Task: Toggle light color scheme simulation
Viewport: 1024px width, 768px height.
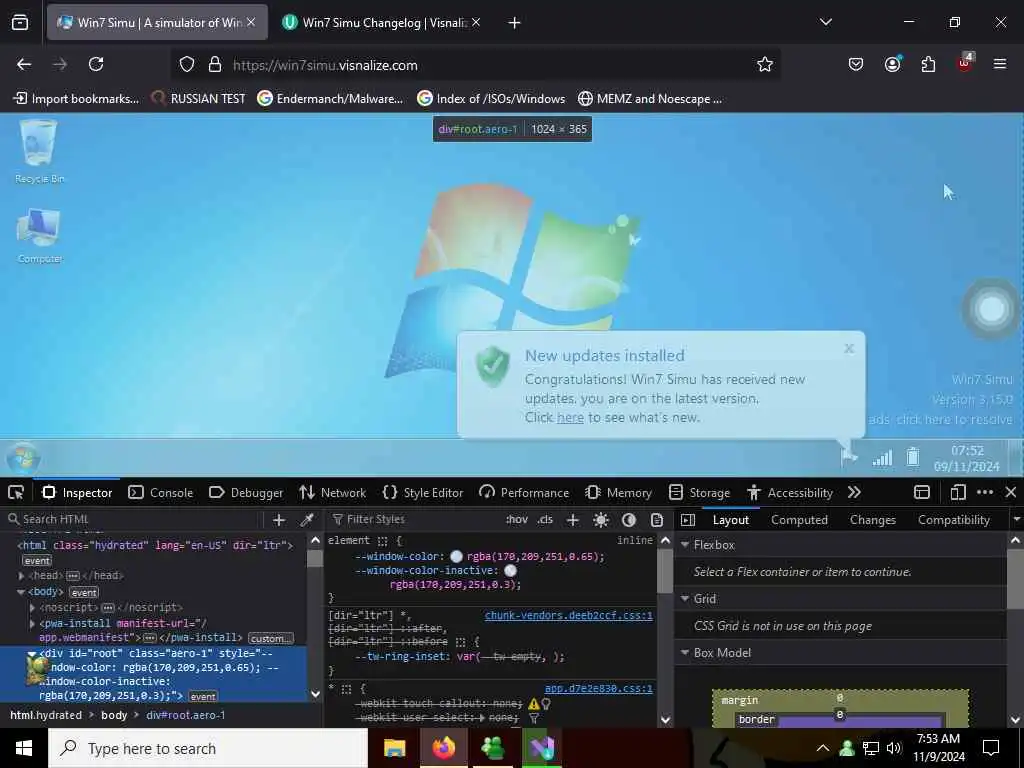Action: pos(601,520)
